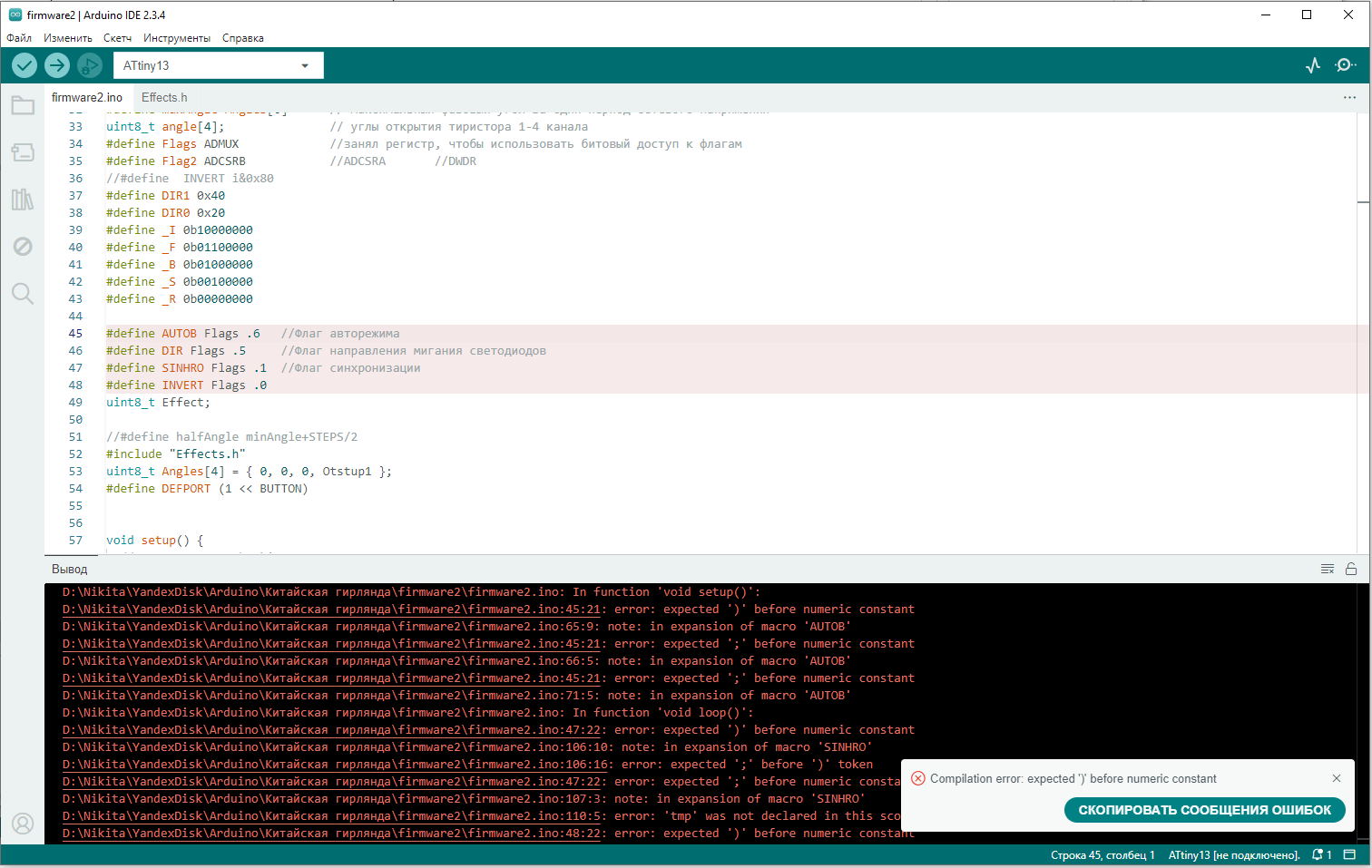Click code line '#define INVERT Flags .0'
Image resolution: width=1372 pixels, height=868 pixels.
(187, 385)
